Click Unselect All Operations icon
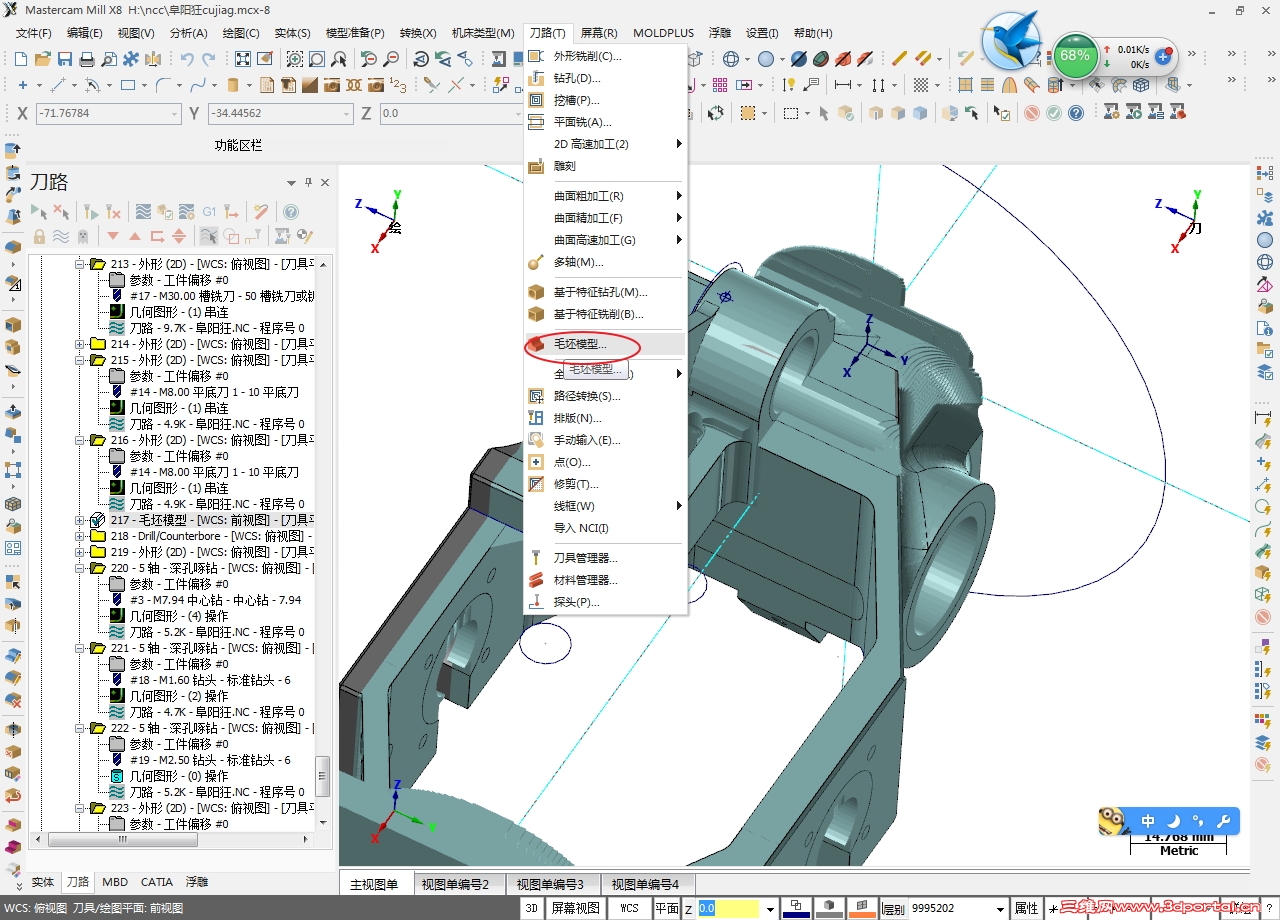The height and width of the screenshot is (920, 1280). tap(61, 212)
